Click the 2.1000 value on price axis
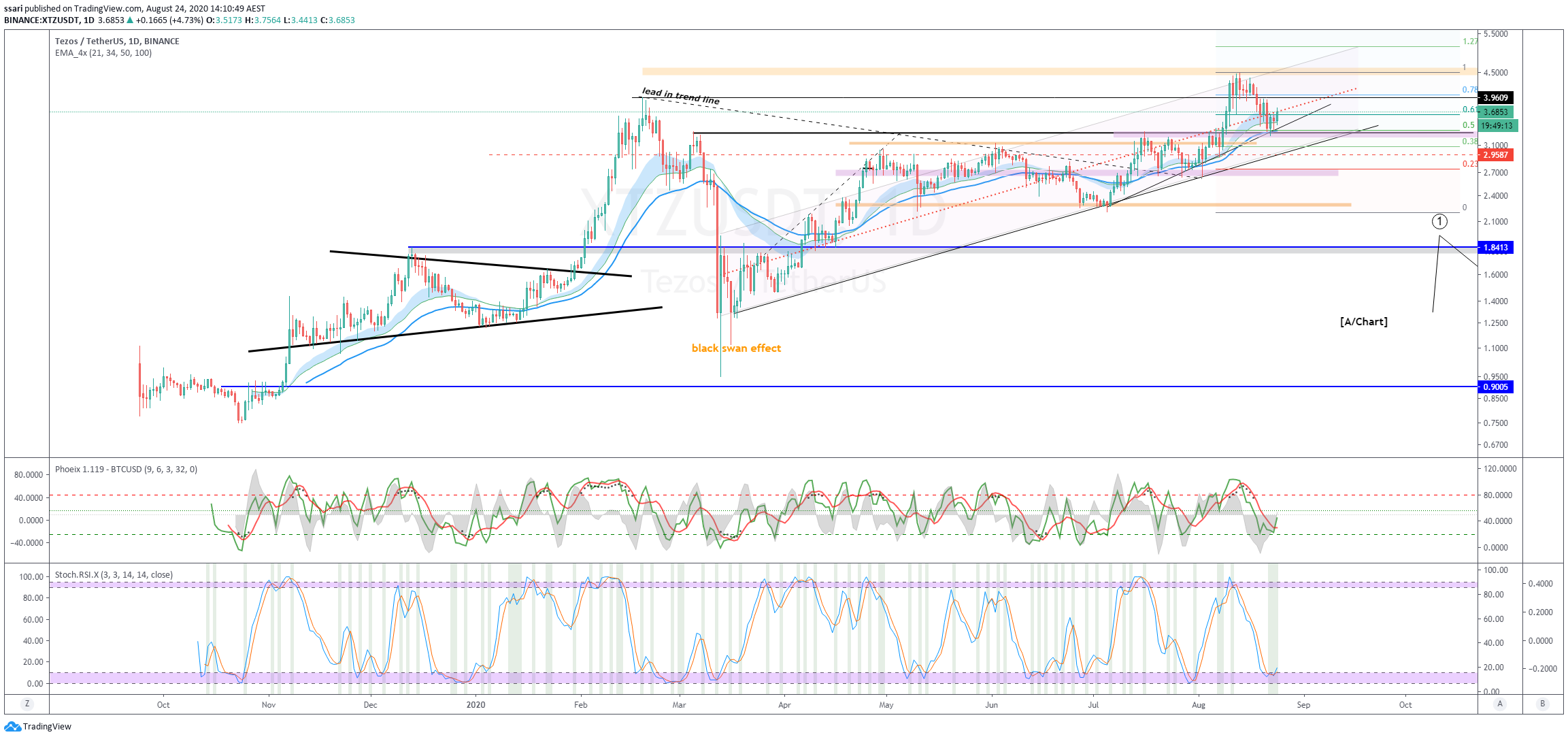Screen dimensions: 1568x739 (x=1496, y=222)
